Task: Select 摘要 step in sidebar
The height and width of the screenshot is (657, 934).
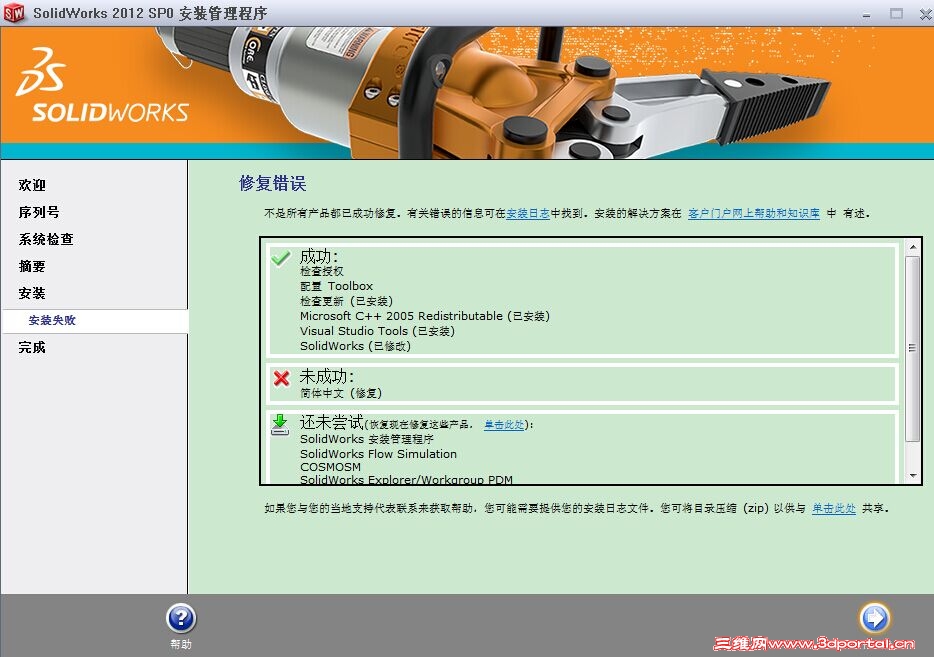Action: tap(32, 266)
